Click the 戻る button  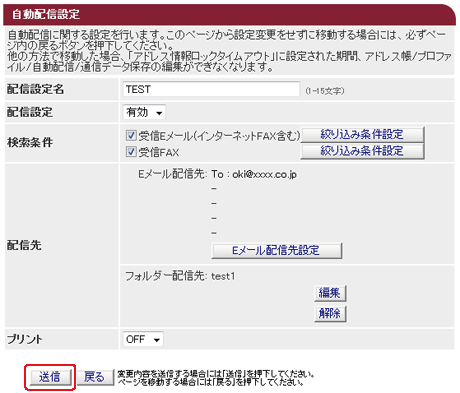(x=95, y=377)
